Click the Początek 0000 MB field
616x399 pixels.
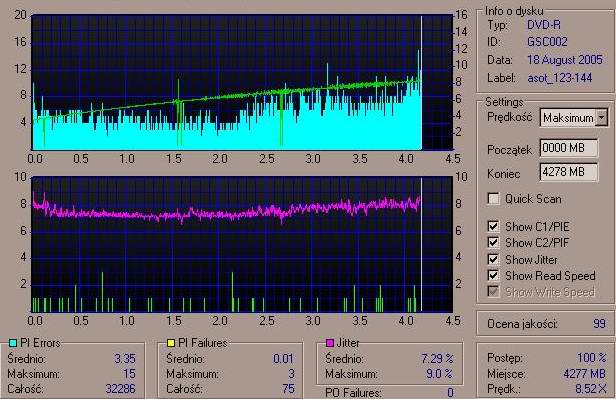(x=569, y=148)
